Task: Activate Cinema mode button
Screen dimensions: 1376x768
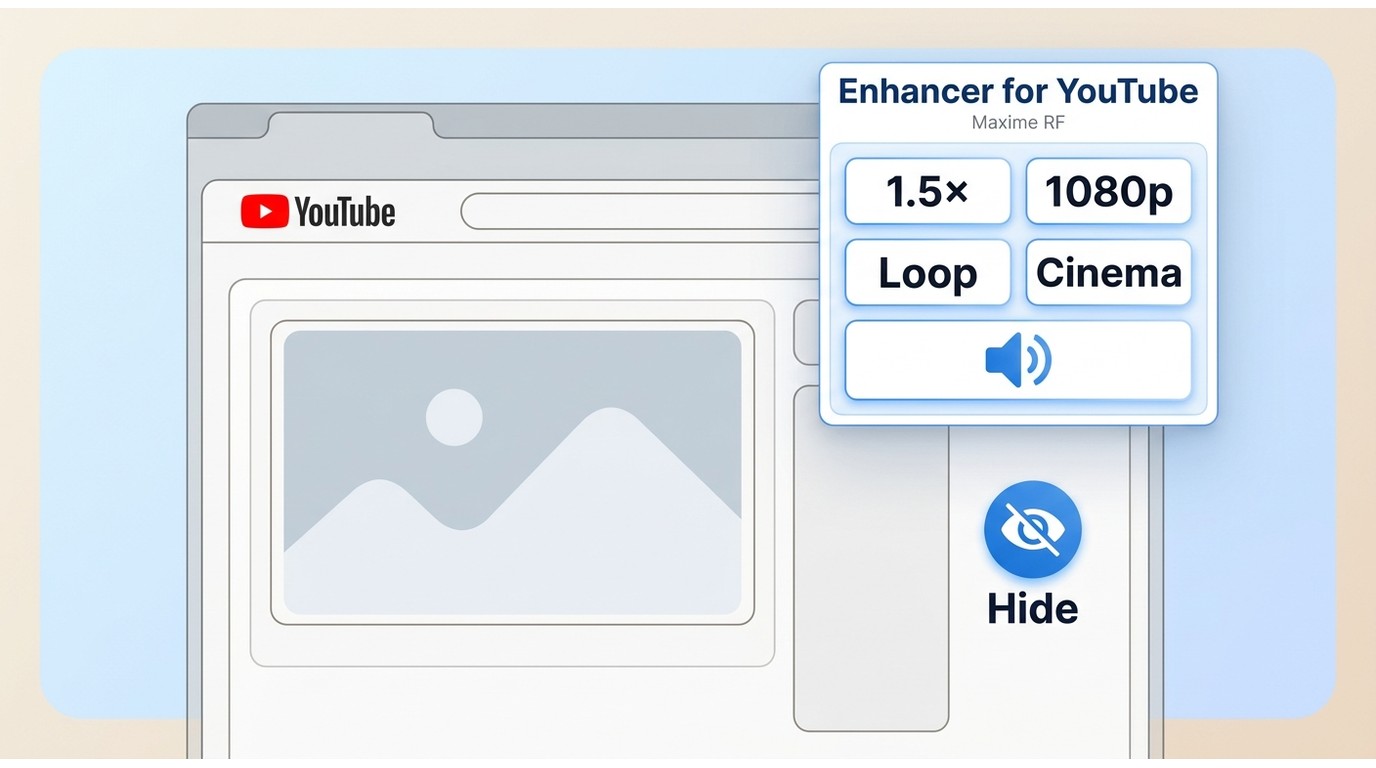Action: pyautogui.click(x=1109, y=272)
